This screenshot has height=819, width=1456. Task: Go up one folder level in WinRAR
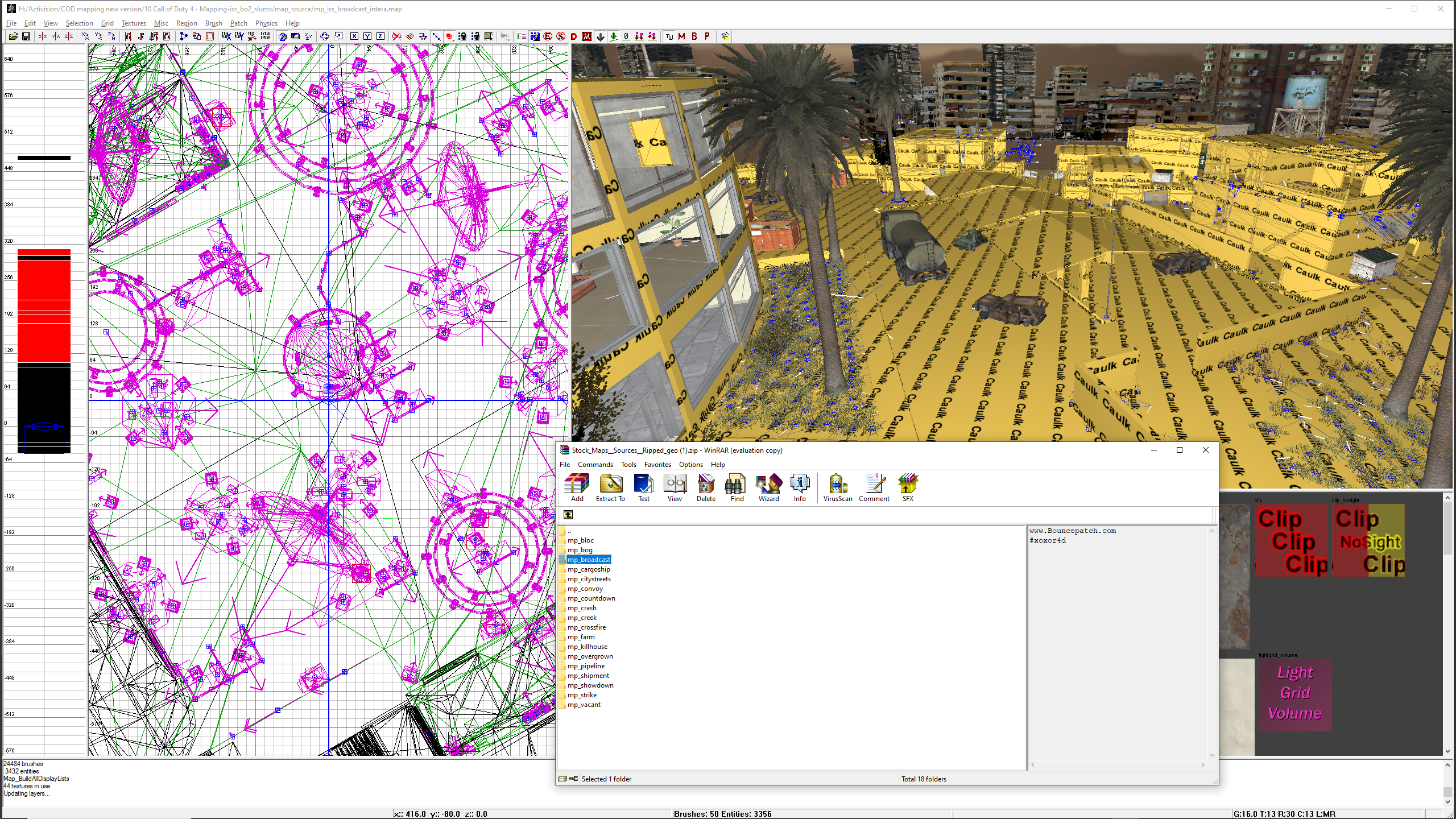coord(568,515)
